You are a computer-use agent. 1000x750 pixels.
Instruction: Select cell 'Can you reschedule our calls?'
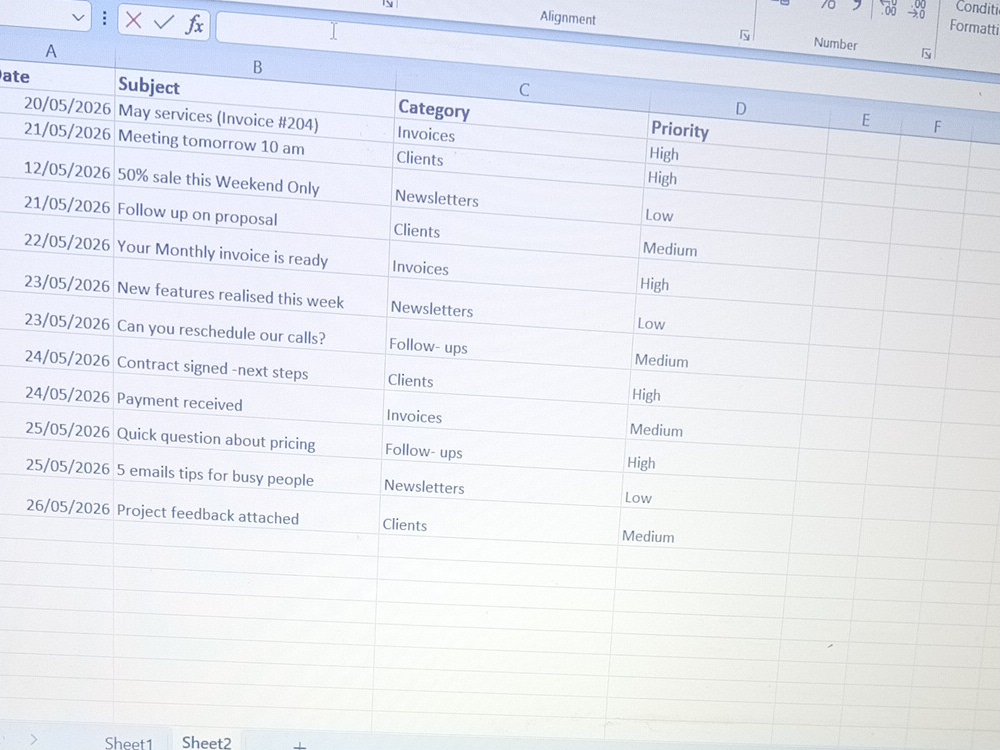(250, 332)
